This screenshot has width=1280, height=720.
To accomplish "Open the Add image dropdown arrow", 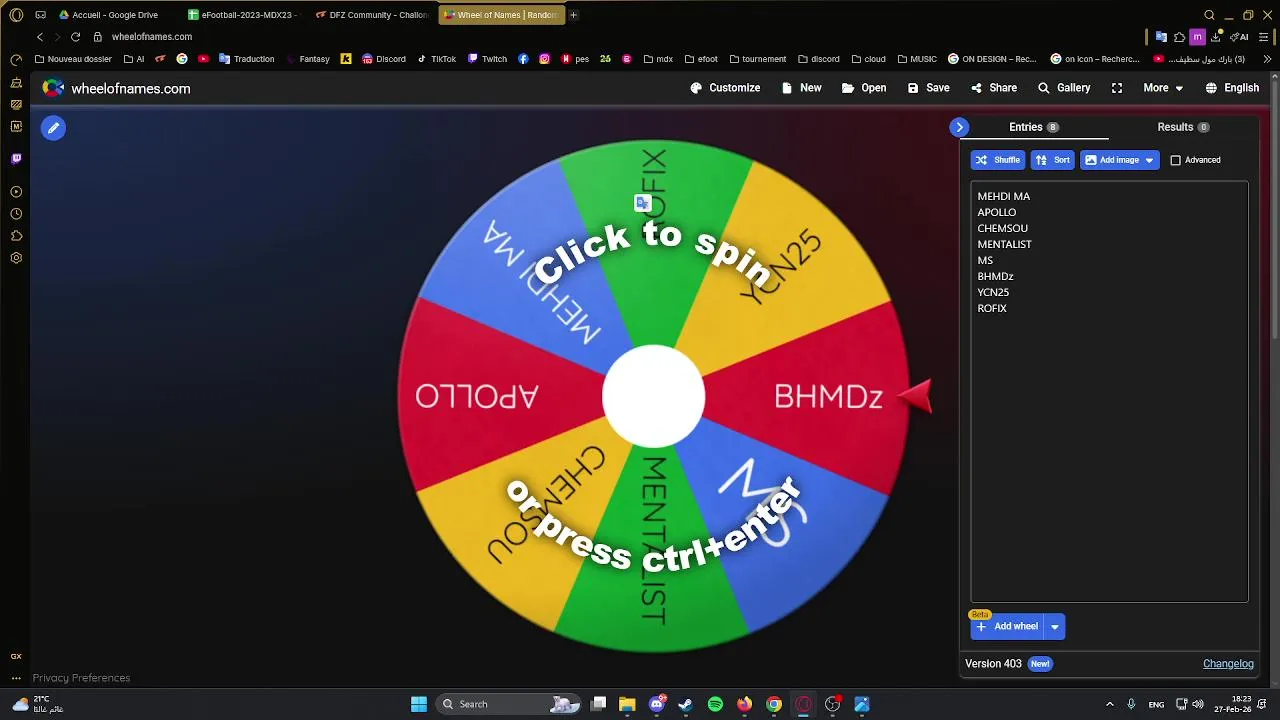I will (1149, 160).
